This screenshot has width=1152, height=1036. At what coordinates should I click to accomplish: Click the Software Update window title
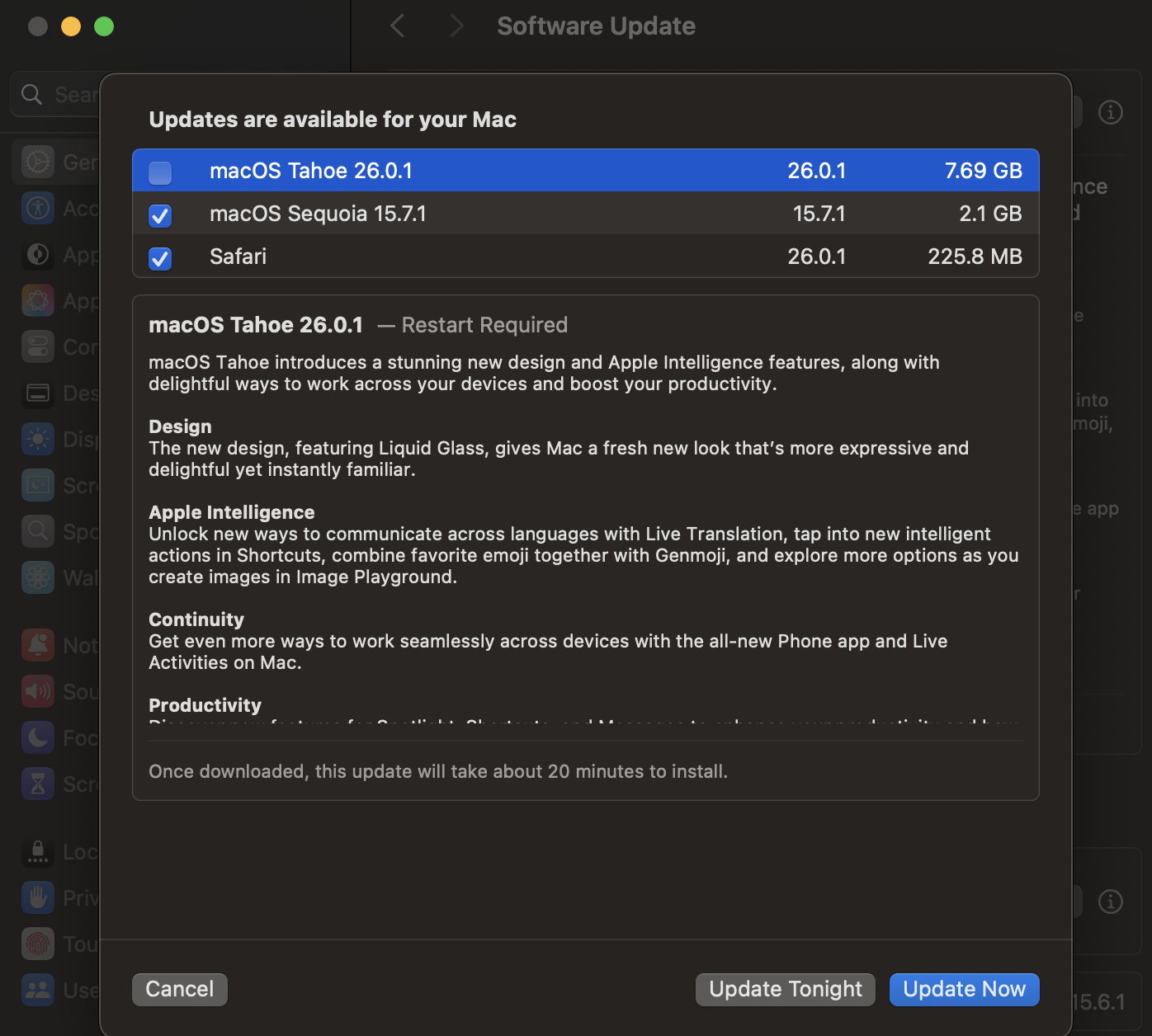[x=596, y=26]
